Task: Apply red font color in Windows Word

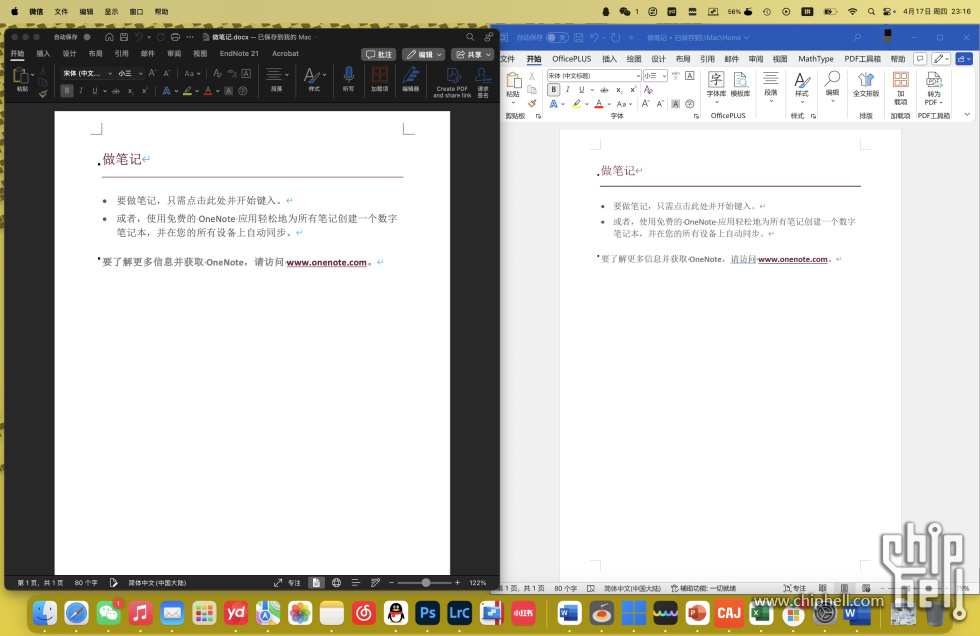Action: point(599,104)
